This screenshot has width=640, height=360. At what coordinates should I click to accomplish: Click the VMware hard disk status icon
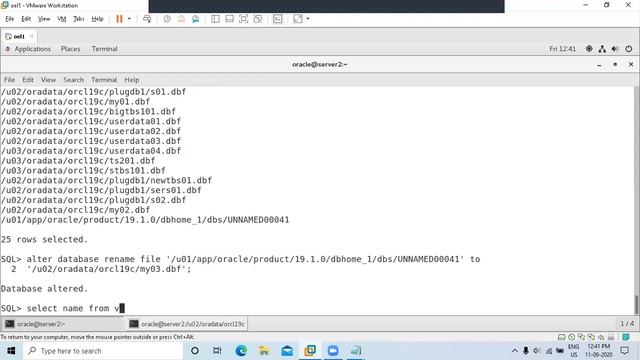click(562, 337)
